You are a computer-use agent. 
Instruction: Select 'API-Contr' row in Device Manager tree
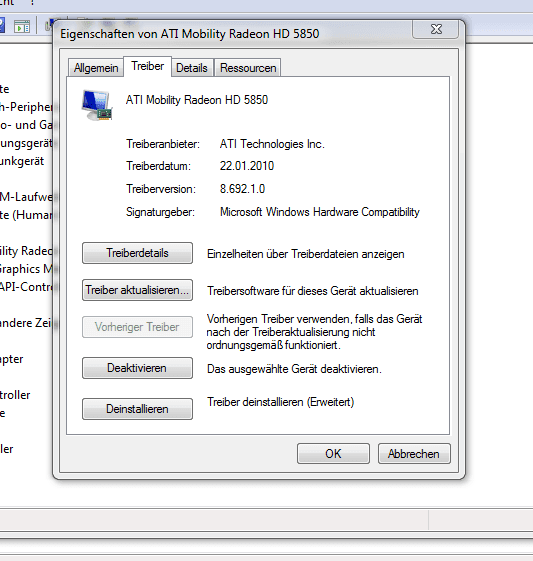pos(26,287)
